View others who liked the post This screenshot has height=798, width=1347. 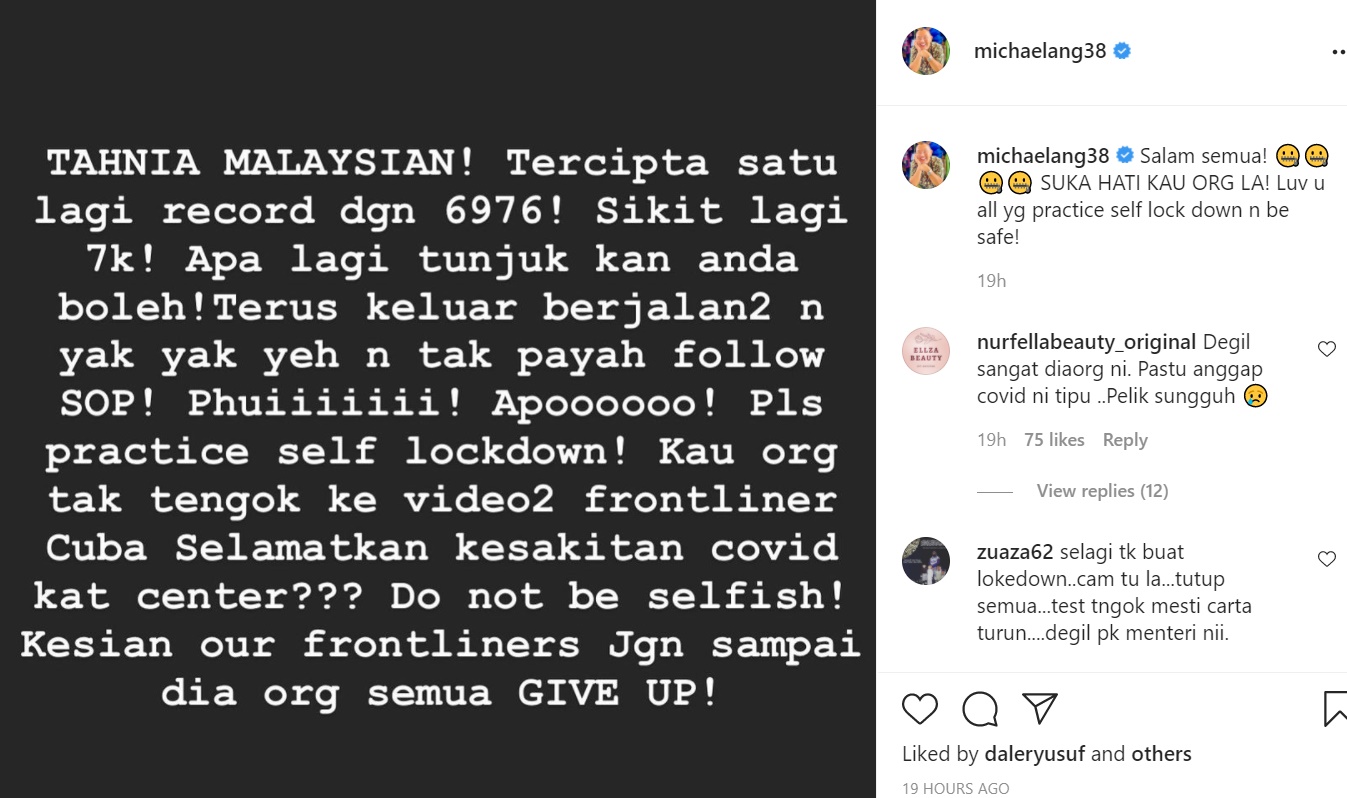click(x=1161, y=754)
